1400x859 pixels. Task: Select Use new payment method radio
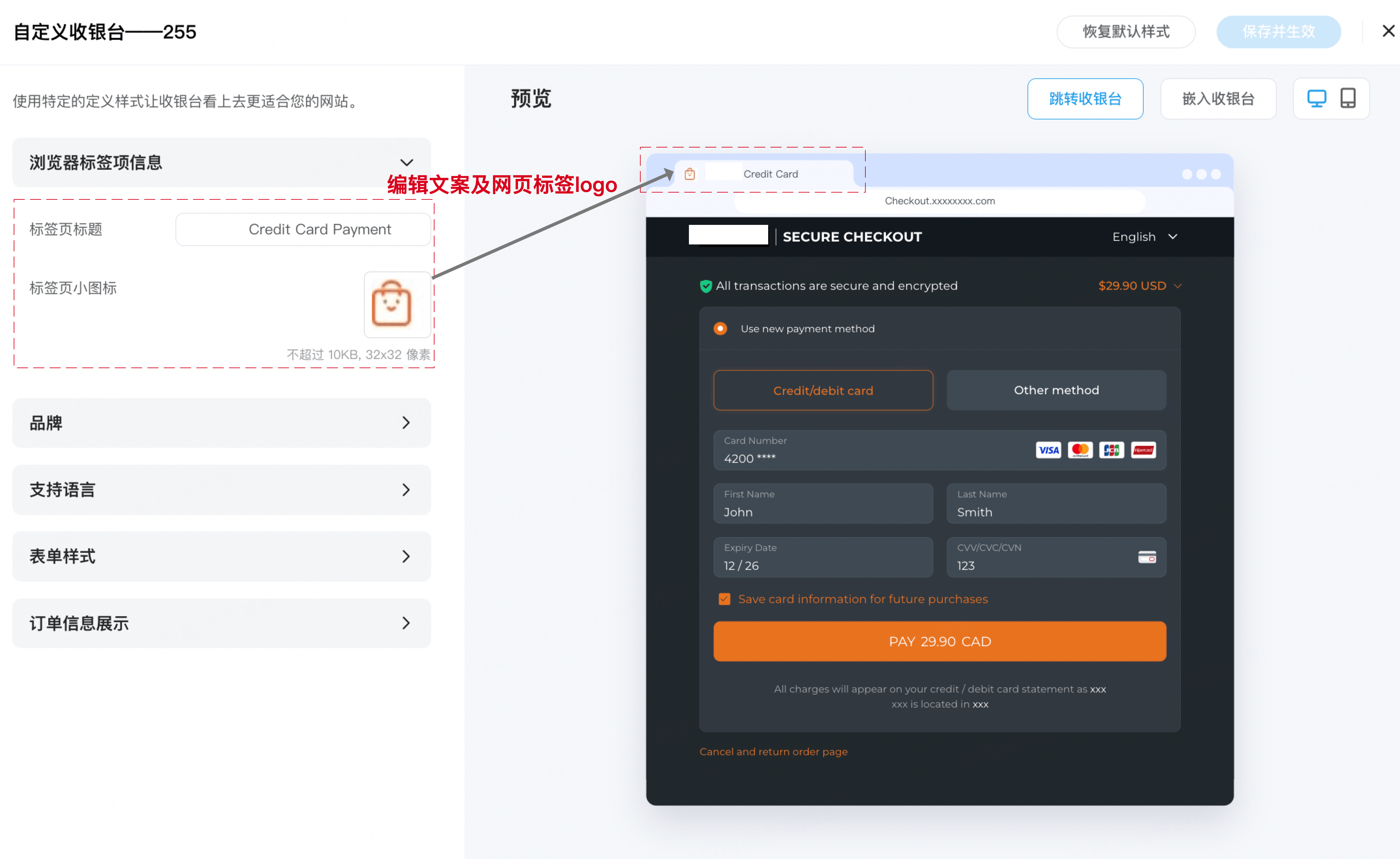[x=720, y=329]
